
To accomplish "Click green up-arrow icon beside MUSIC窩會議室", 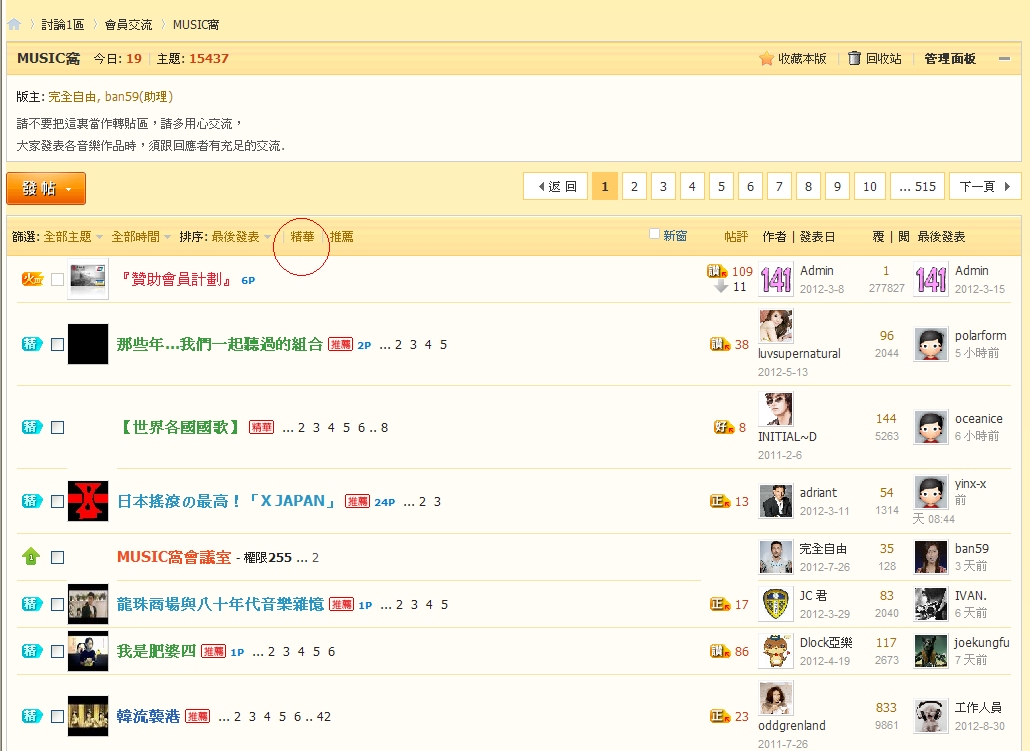I will click(x=31, y=557).
